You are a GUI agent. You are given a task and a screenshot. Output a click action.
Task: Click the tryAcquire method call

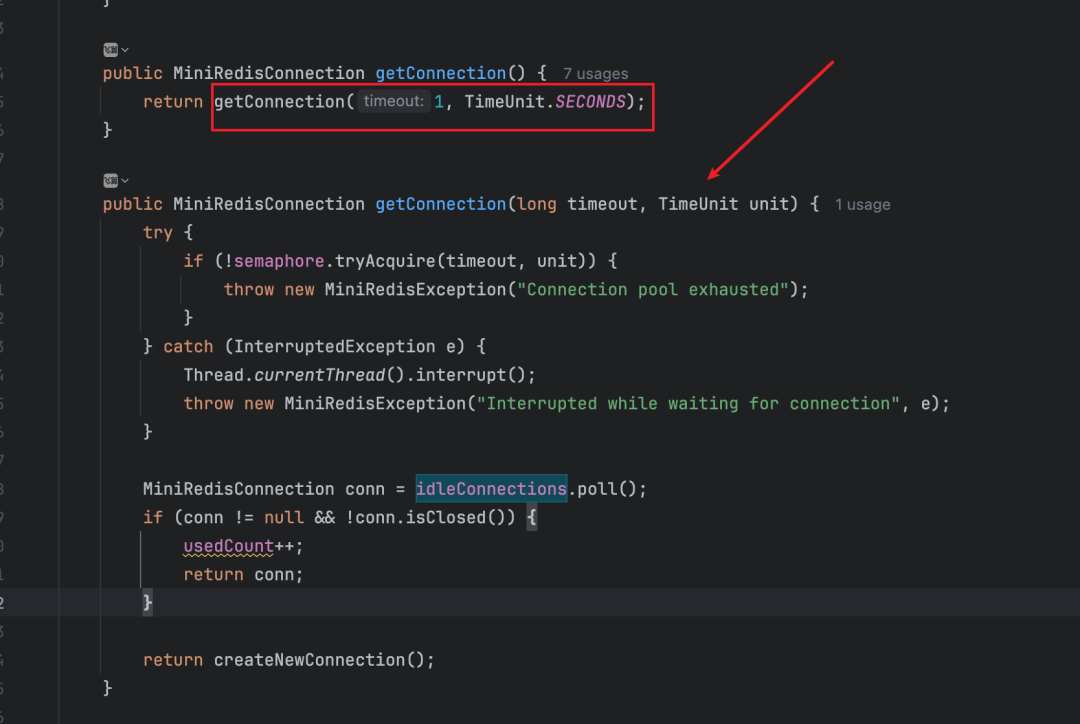[385, 261]
